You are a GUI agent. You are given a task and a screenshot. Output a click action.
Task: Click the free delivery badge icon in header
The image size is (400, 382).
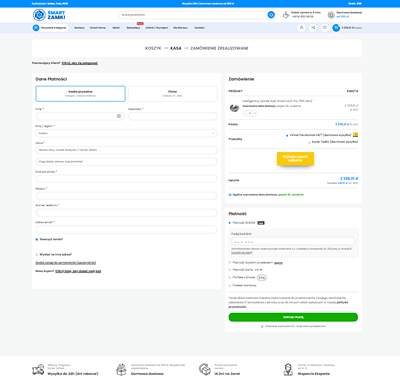[331, 15]
